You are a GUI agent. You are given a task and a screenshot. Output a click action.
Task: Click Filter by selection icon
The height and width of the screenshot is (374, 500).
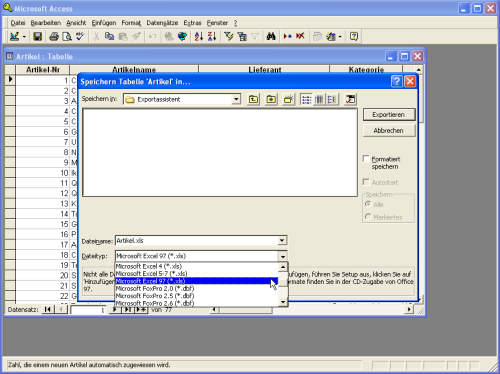click(x=229, y=36)
